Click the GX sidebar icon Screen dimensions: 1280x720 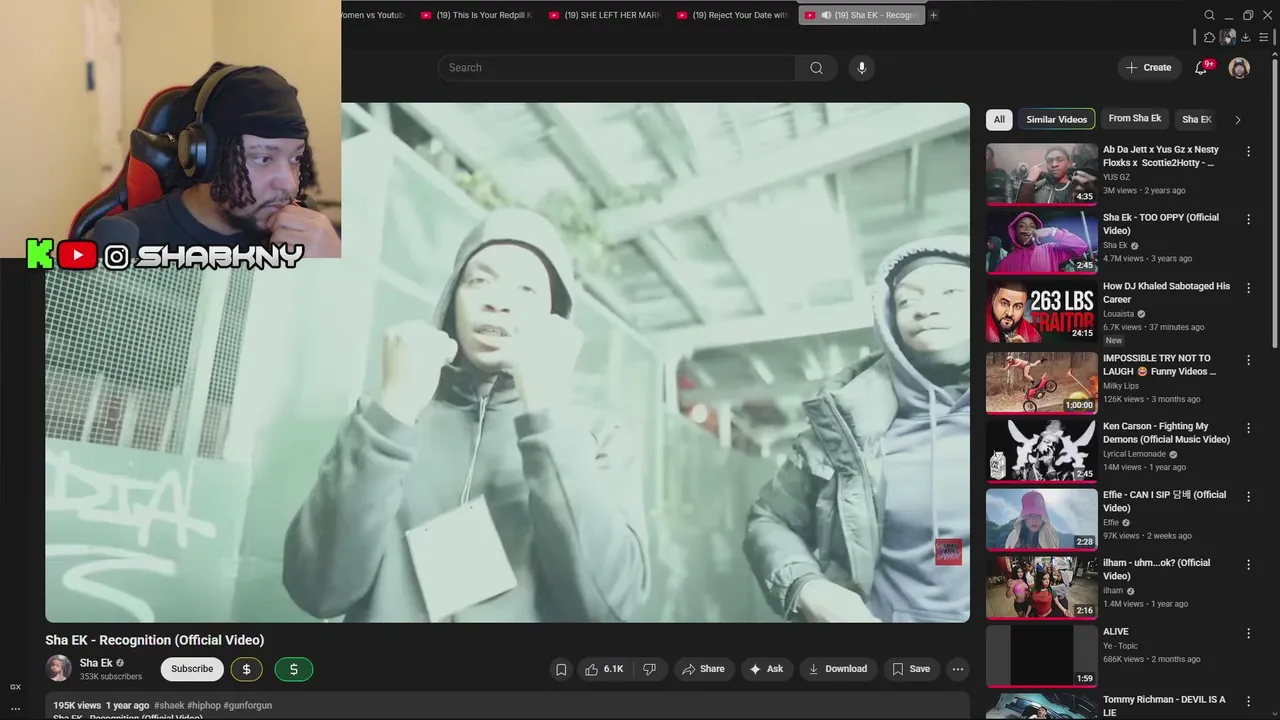coord(15,687)
